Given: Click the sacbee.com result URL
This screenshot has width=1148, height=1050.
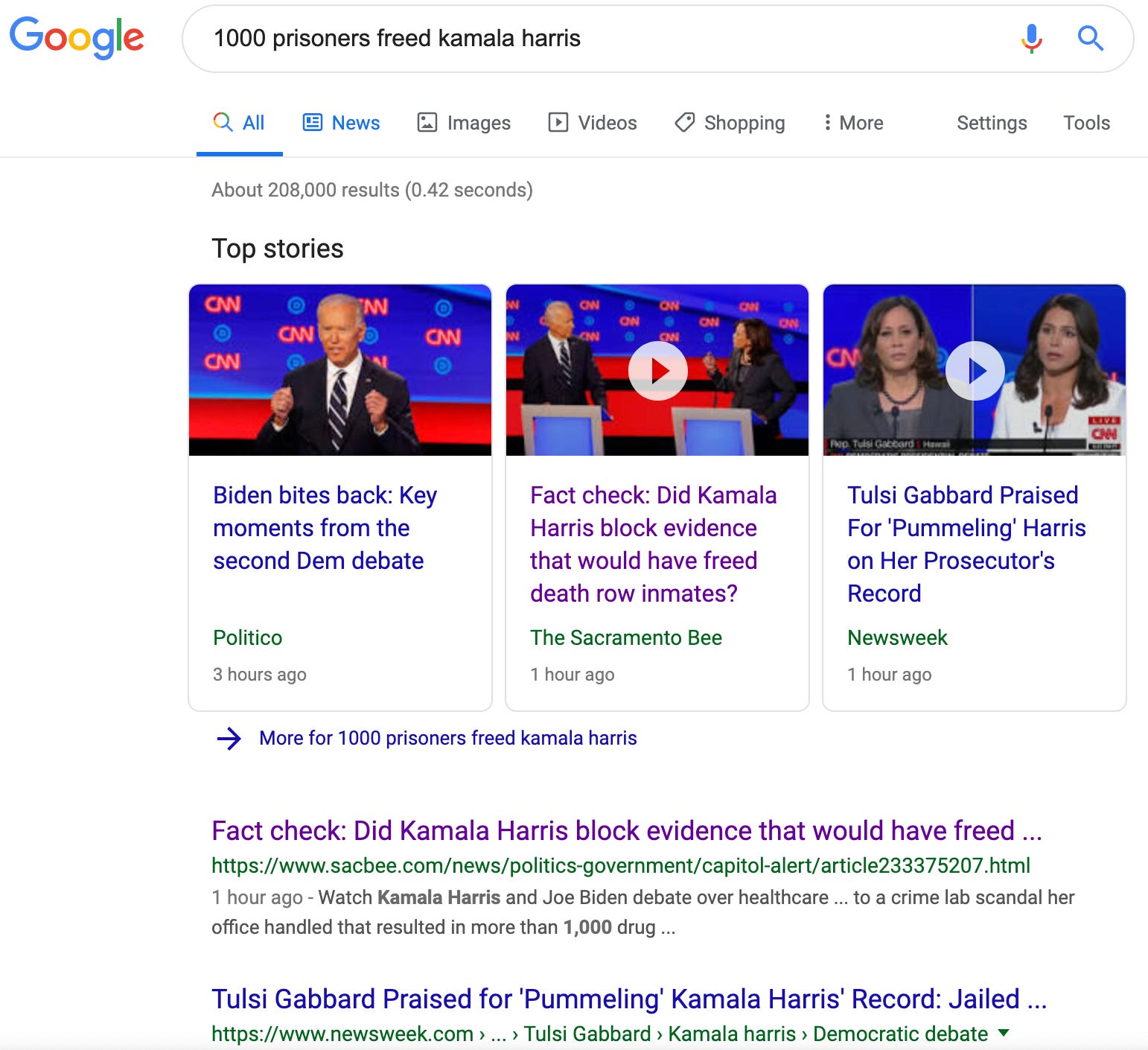Looking at the screenshot, I should [621, 865].
